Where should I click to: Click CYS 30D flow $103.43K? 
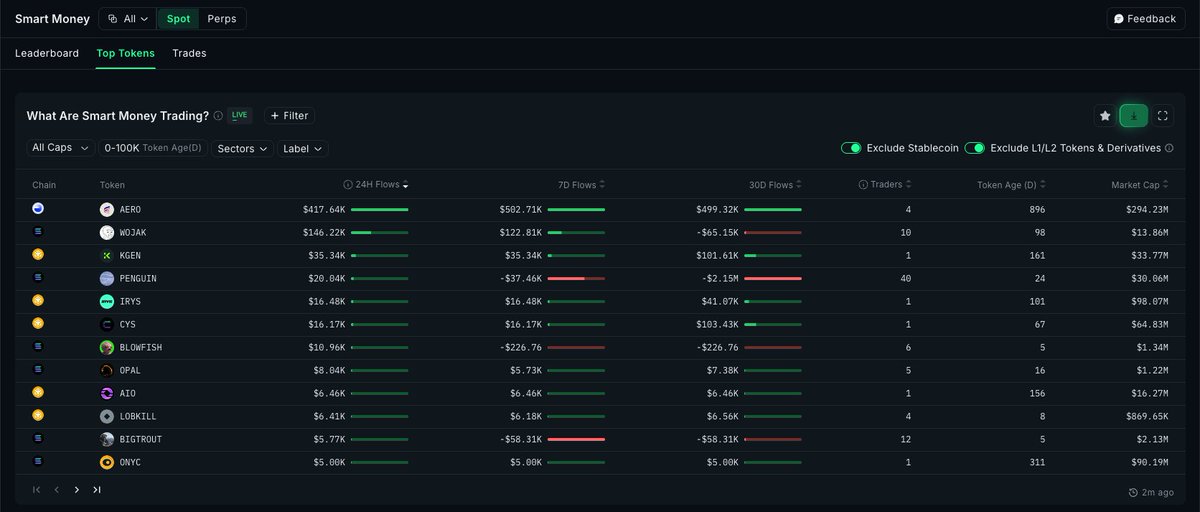718,325
